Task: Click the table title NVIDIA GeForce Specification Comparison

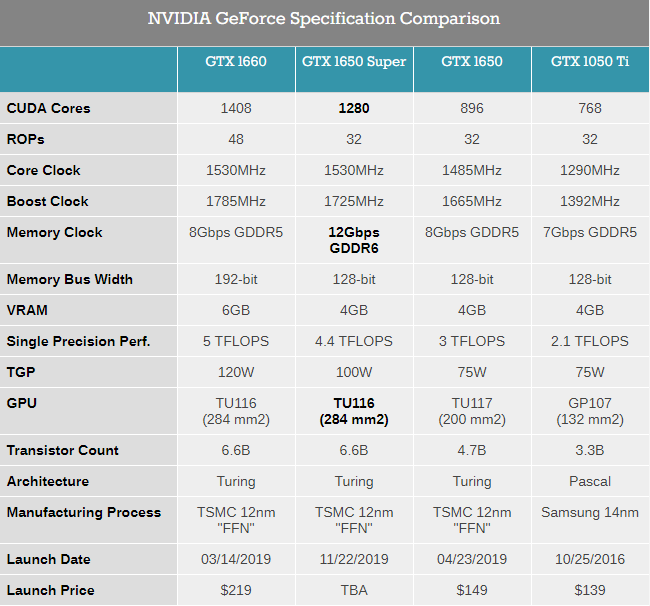Action: [324, 19]
